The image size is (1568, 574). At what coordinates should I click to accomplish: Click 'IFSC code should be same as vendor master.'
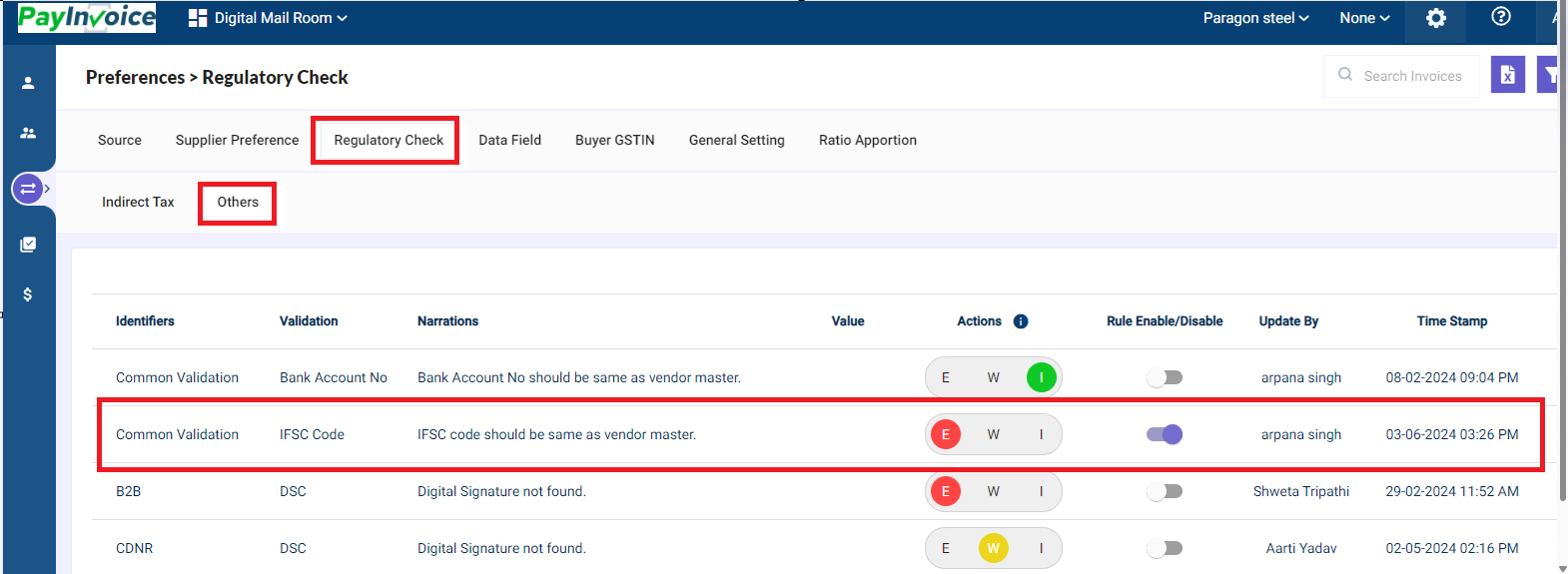[556, 434]
